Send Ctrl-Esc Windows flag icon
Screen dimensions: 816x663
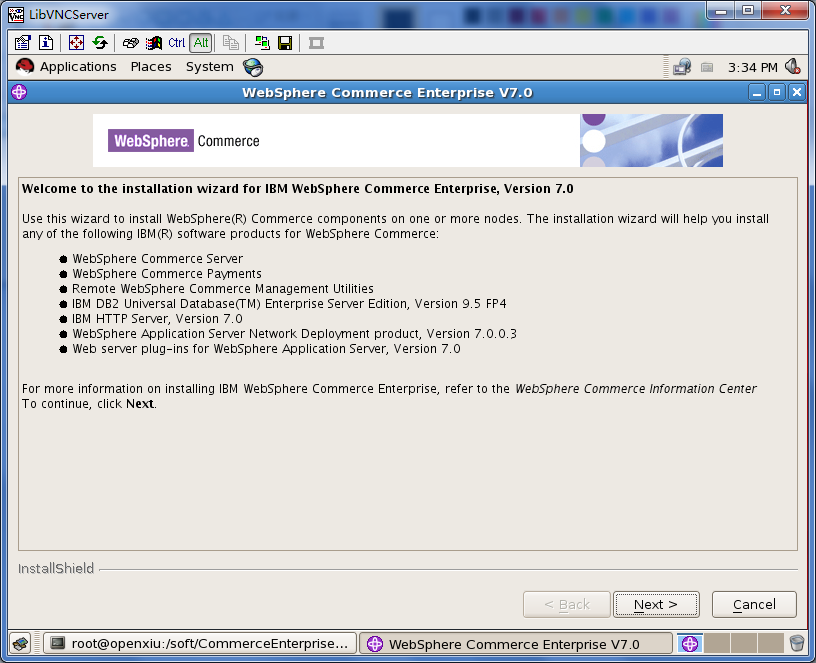point(154,43)
